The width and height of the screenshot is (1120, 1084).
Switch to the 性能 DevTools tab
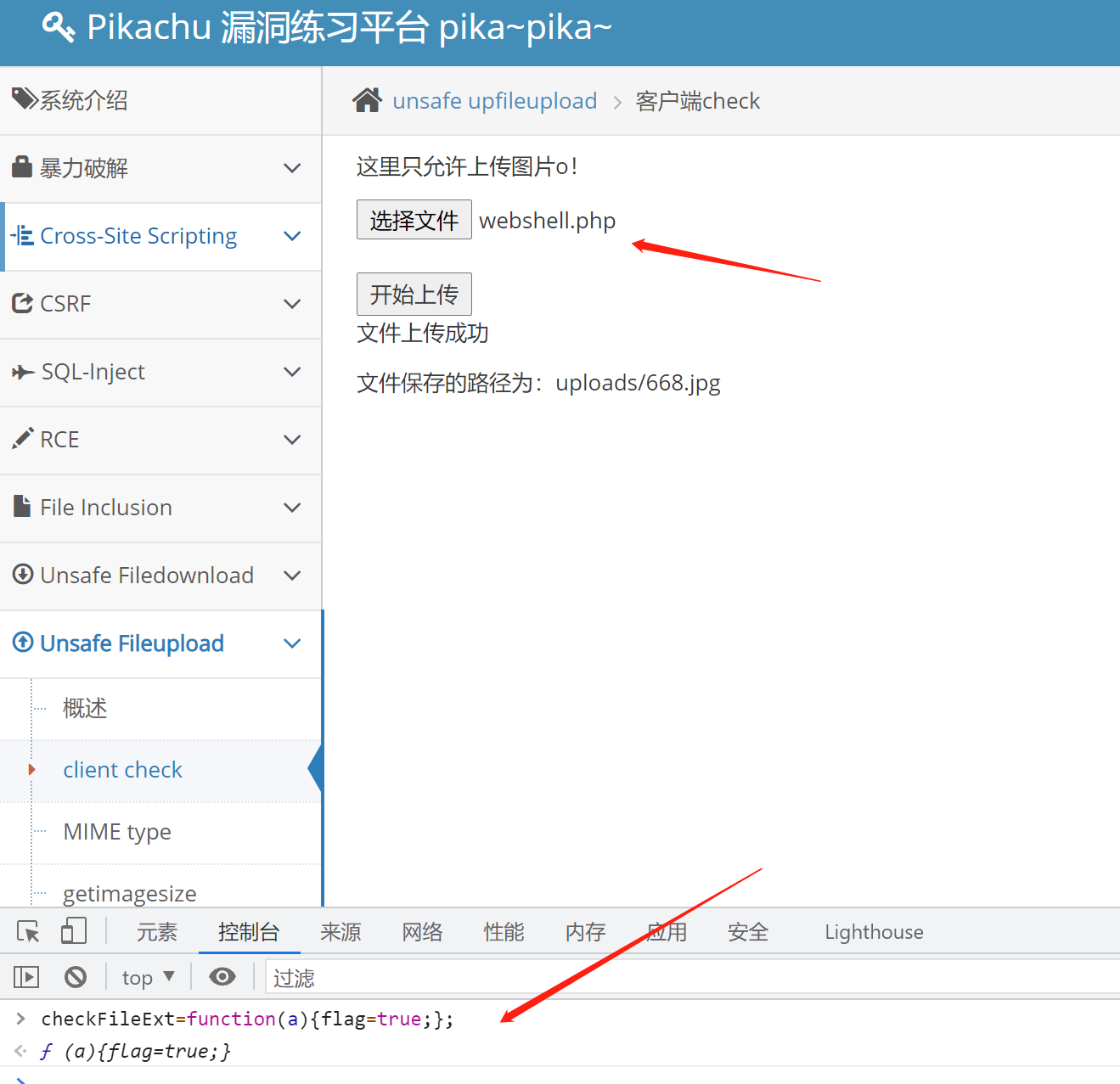click(504, 931)
